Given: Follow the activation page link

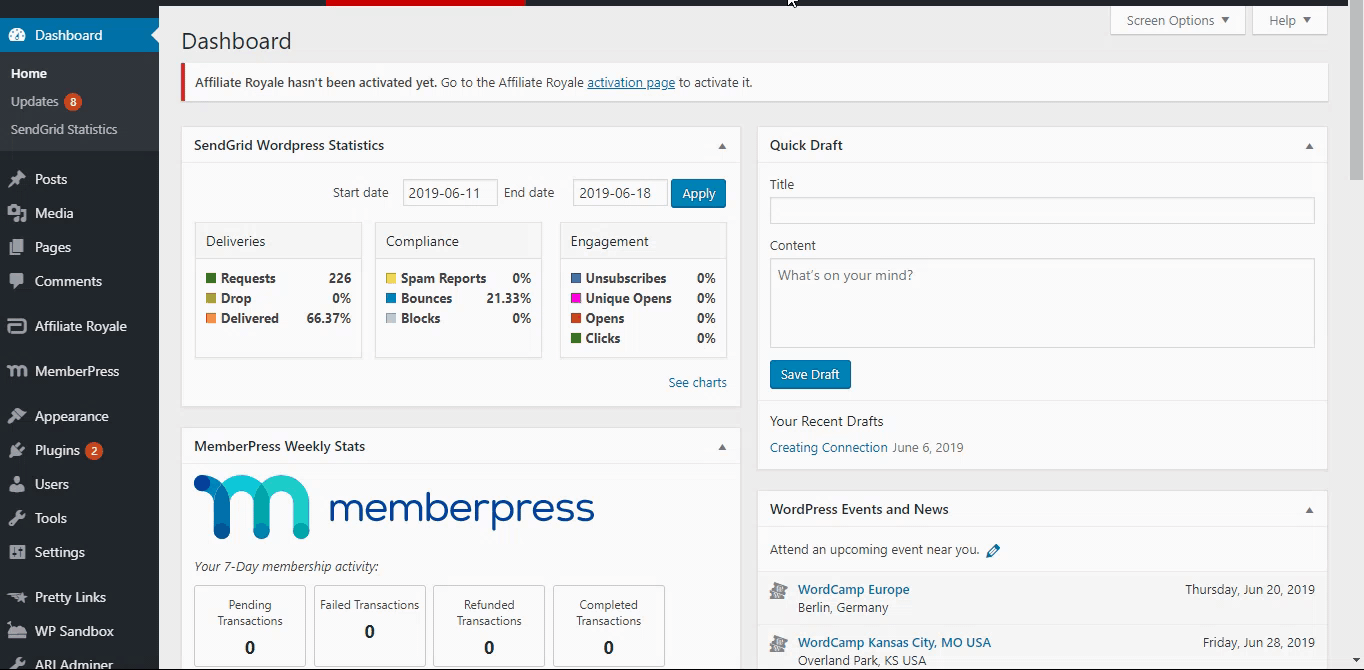Looking at the screenshot, I should pos(631,82).
